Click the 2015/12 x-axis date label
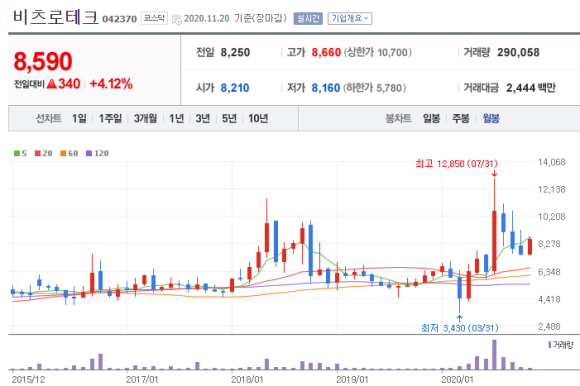The image size is (580, 386). point(28,380)
